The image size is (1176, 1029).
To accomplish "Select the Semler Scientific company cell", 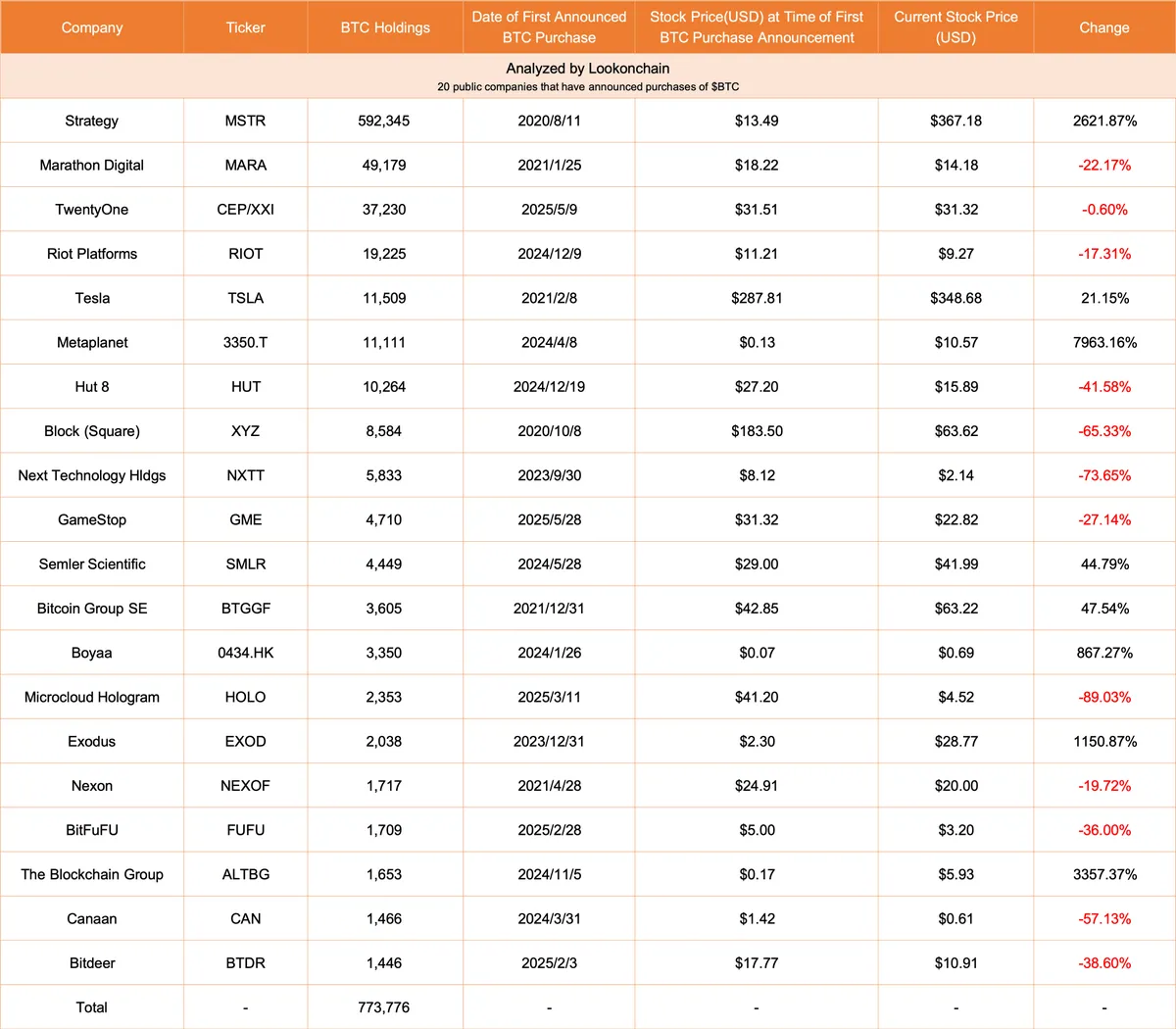I will pyautogui.click(x=92, y=564).
